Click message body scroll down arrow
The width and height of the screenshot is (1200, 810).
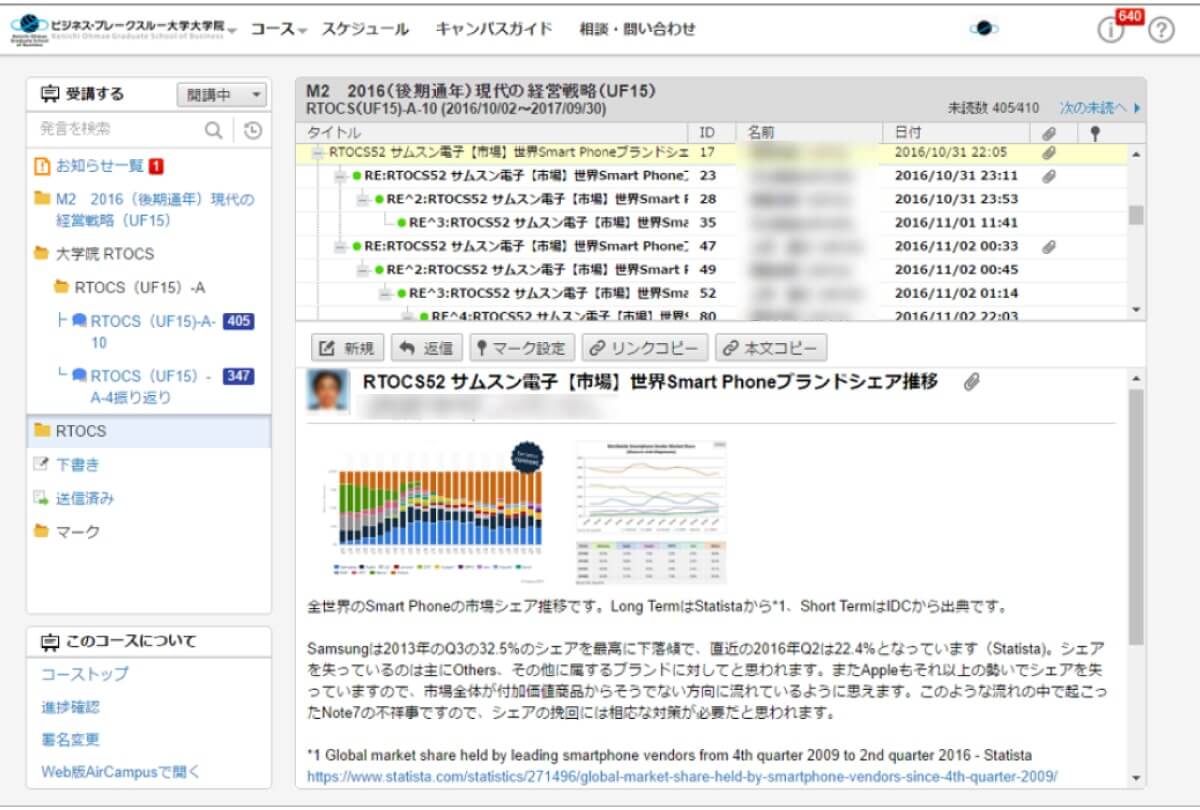1136,778
